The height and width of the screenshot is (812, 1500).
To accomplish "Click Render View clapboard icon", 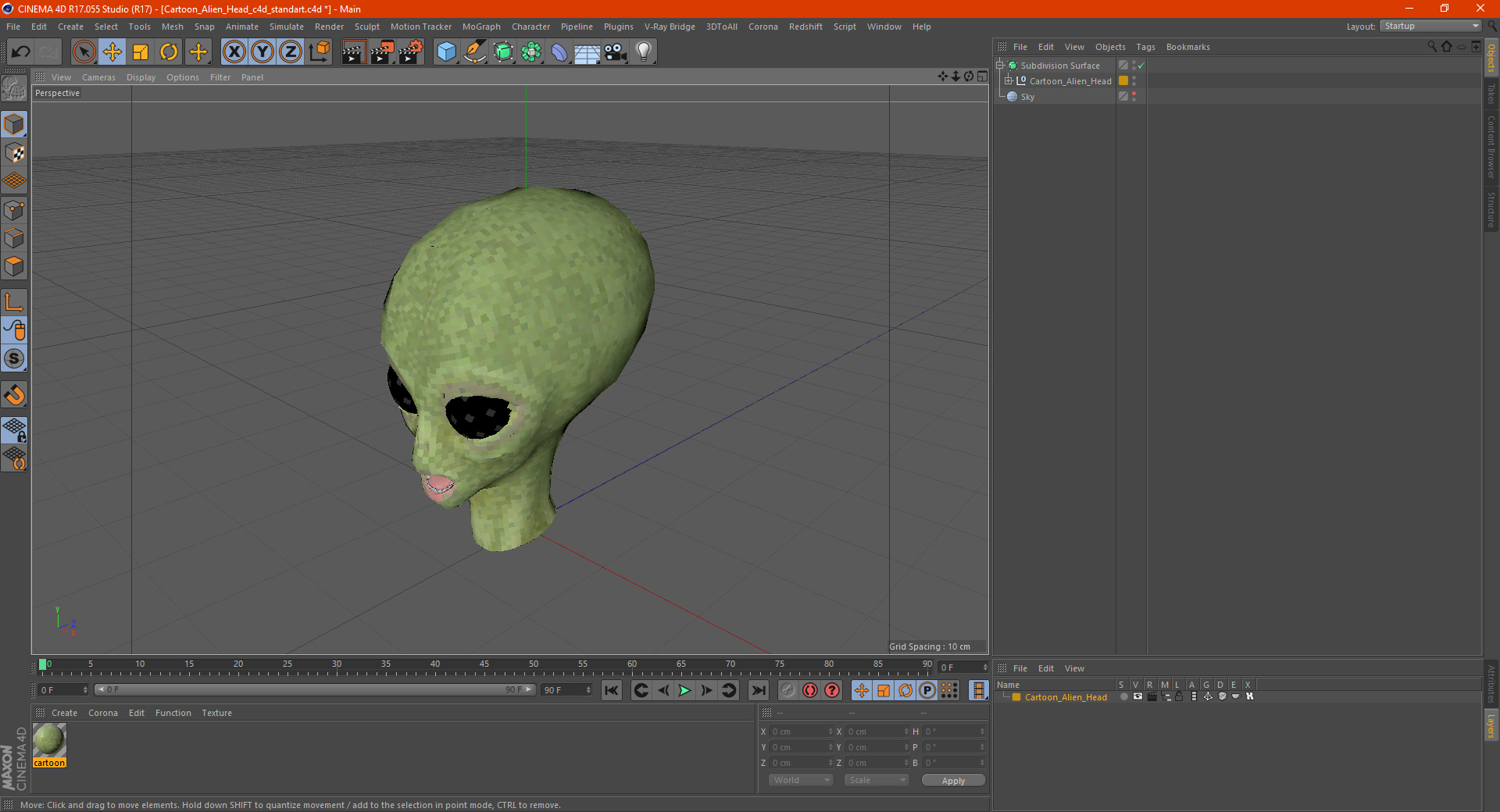I will [353, 52].
